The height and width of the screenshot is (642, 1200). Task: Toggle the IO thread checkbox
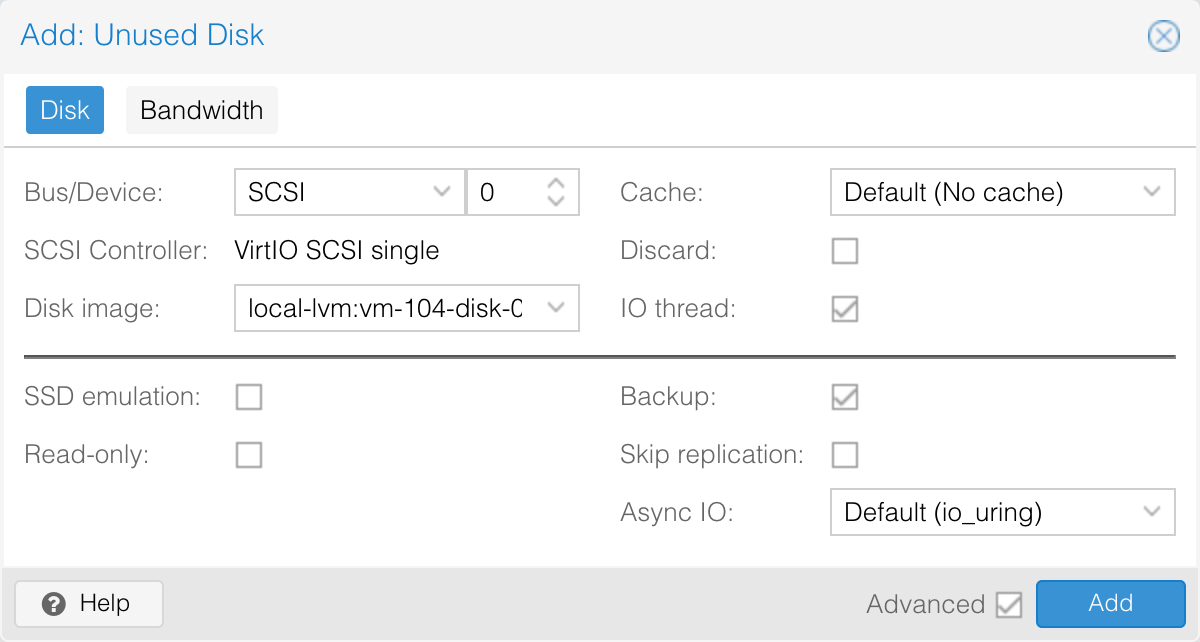[x=845, y=309]
